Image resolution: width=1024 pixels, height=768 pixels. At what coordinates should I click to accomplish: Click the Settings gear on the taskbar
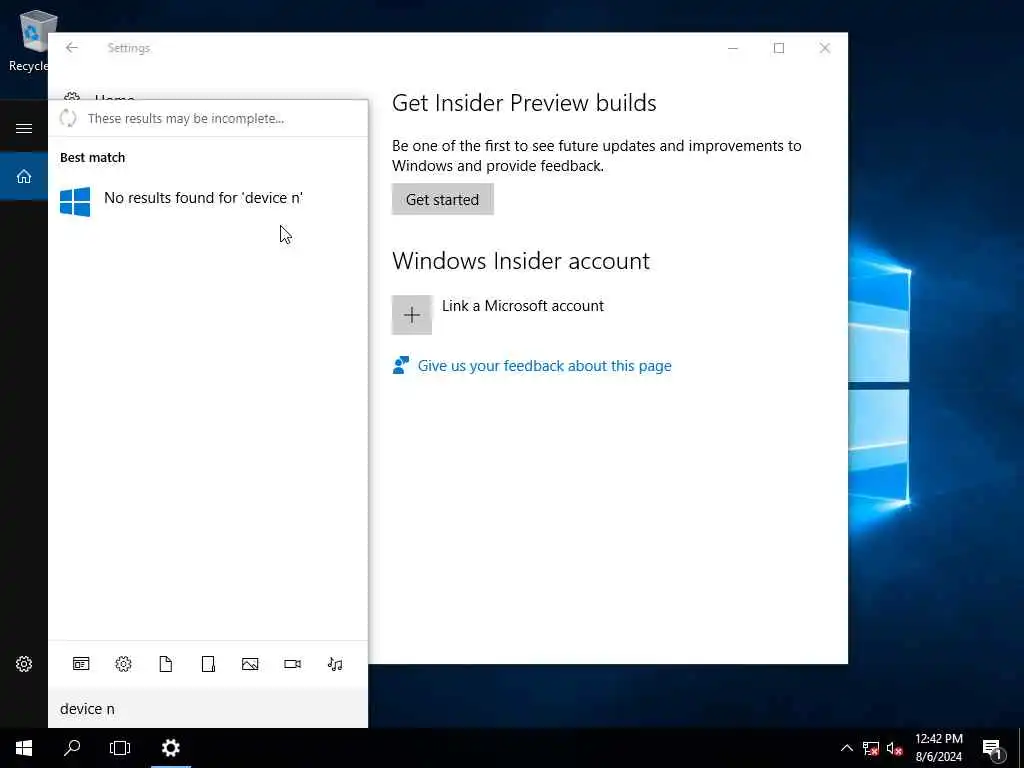(x=170, y=748)
